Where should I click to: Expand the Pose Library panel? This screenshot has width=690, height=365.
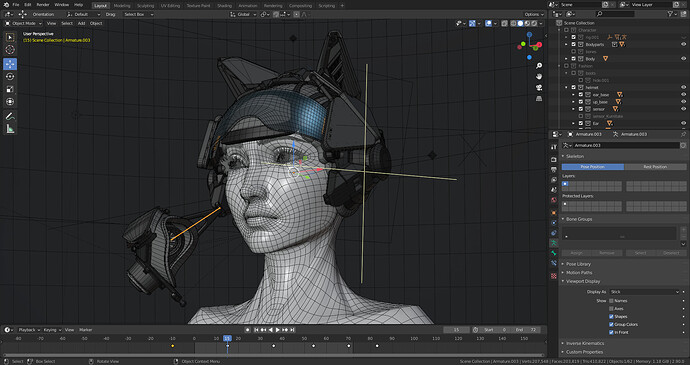pos(578,264)
